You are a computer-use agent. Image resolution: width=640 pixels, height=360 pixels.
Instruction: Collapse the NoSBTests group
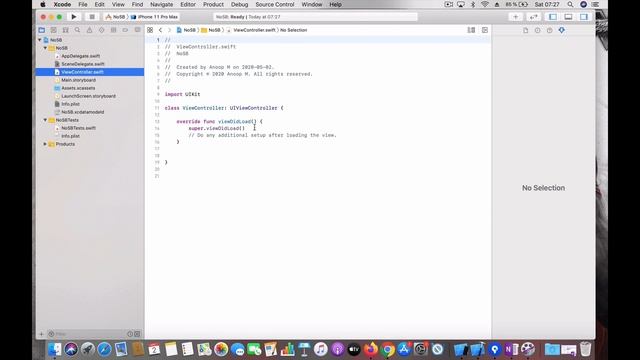[x=45, y=120]
